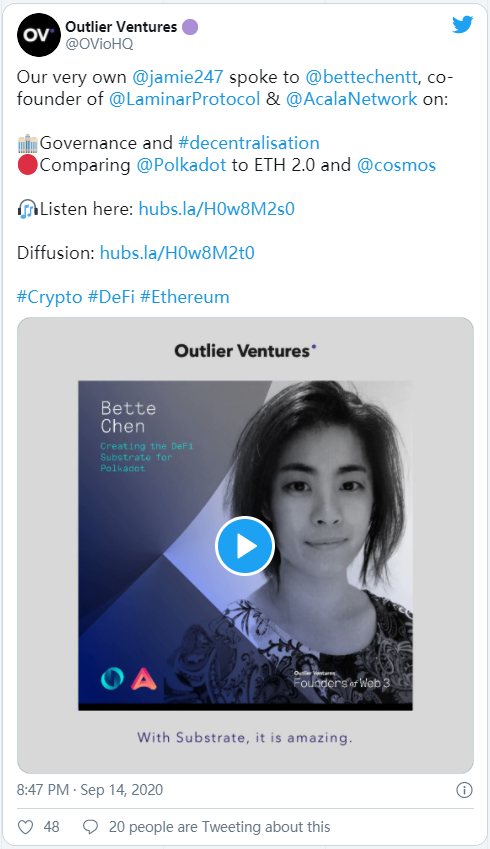The height and width of the screenshot is (849, 490).
Task: Follow the Diffusion hubs.la/H0w8M2t0 link
Action: point(177,253)
